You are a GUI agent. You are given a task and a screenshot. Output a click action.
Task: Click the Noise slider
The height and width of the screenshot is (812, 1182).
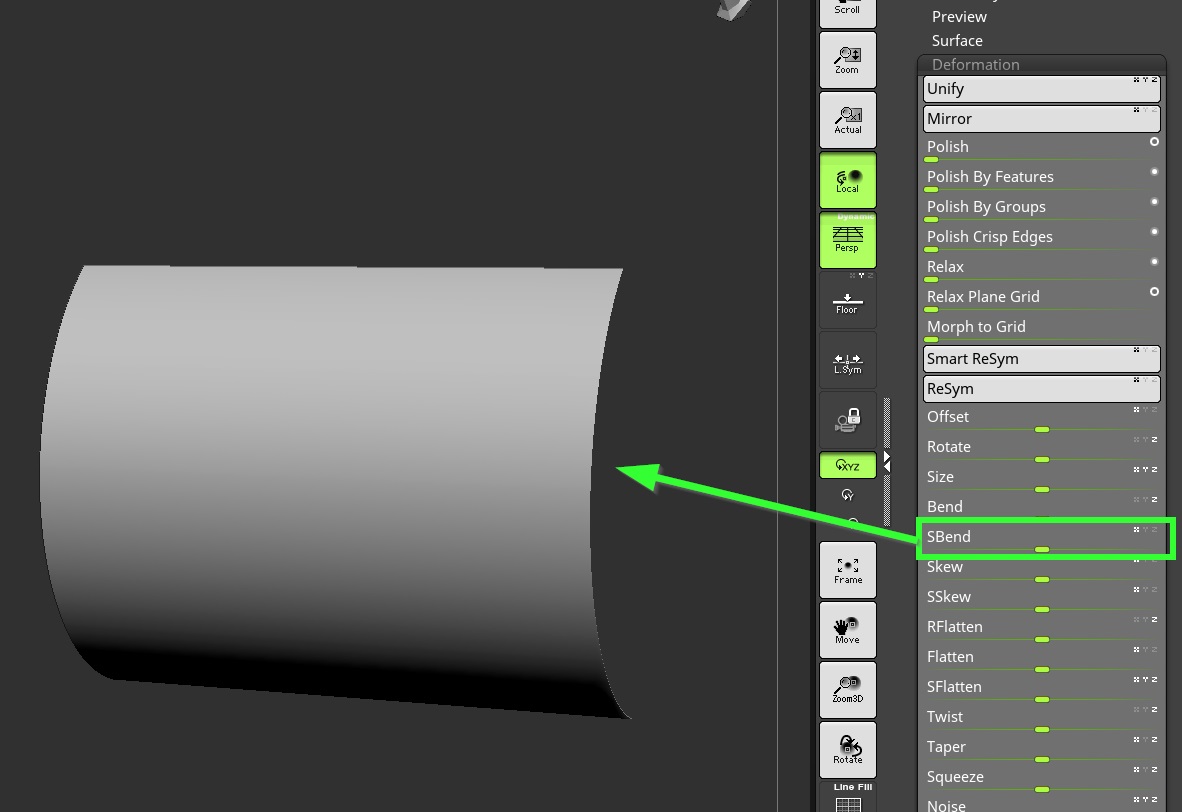point(1042,804)
